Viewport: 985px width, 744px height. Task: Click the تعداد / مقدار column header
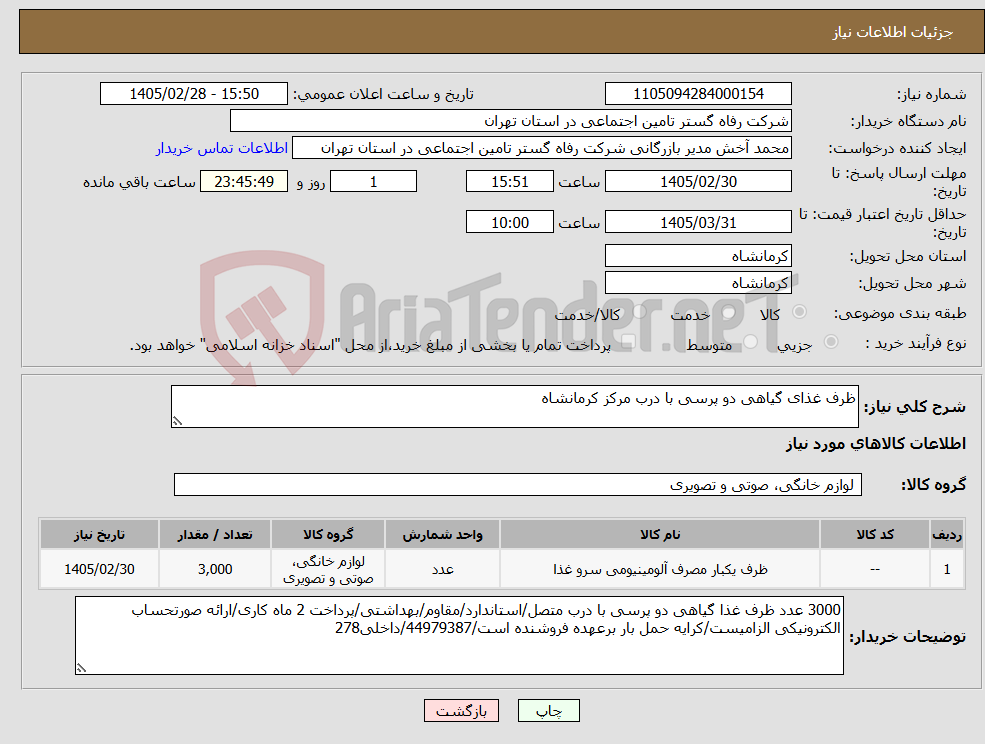[215, 534]
